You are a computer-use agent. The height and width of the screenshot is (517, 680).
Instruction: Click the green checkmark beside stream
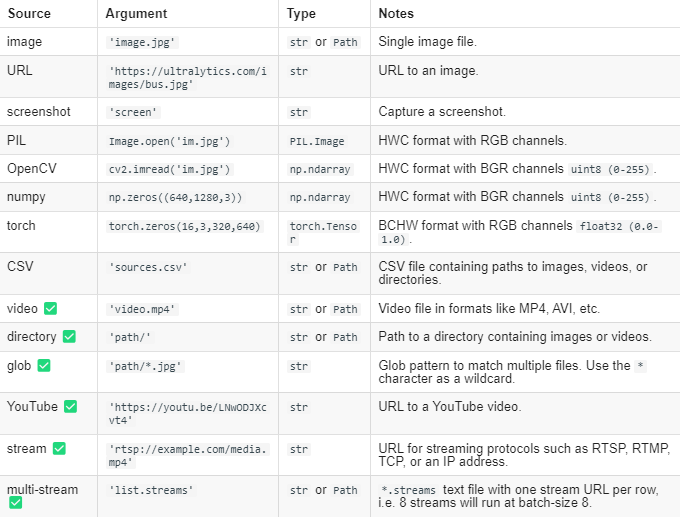pos(59,448)
